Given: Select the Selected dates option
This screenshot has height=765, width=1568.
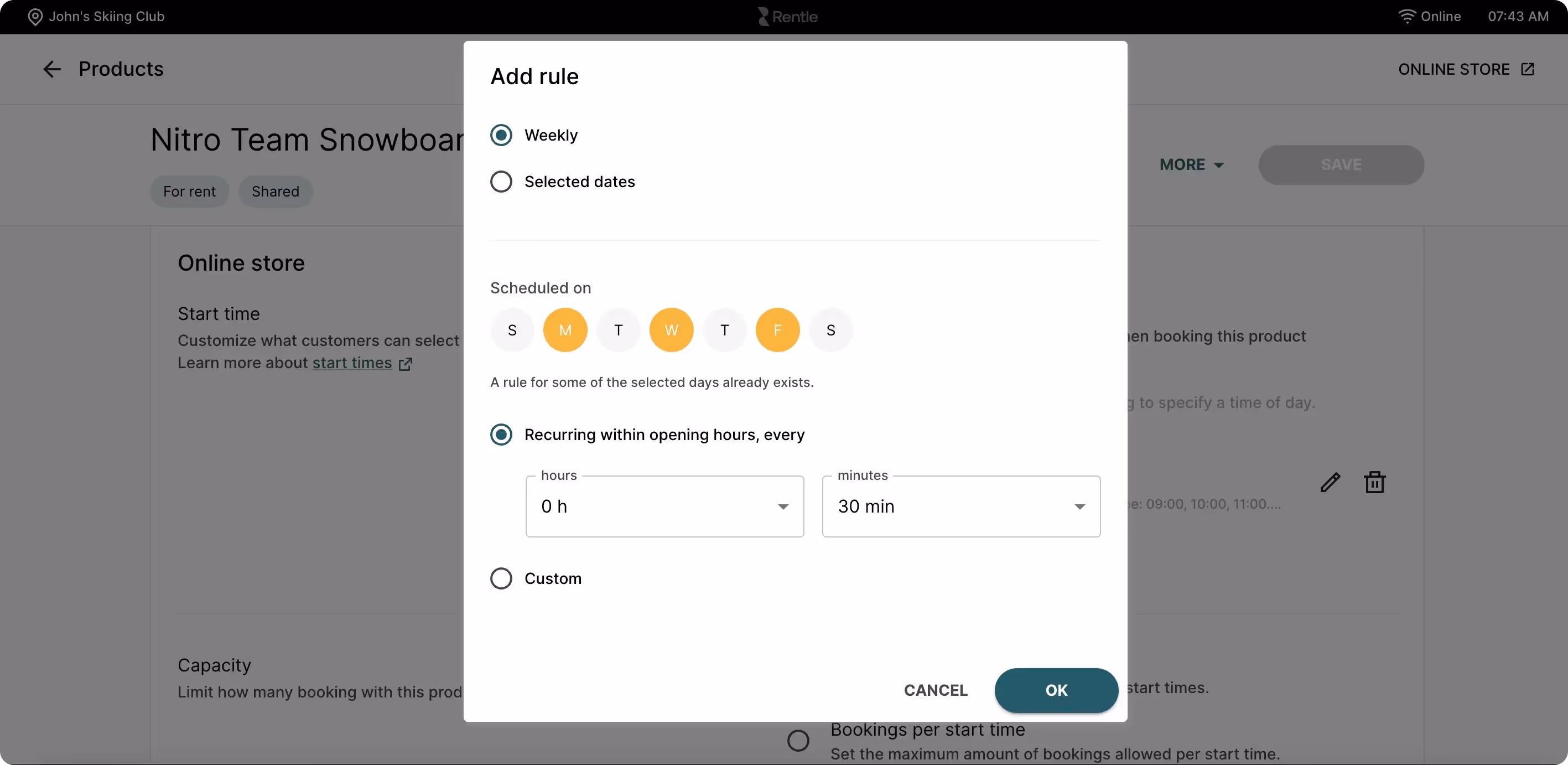Looking at the screenshot, I should click(x=501, y=182).
